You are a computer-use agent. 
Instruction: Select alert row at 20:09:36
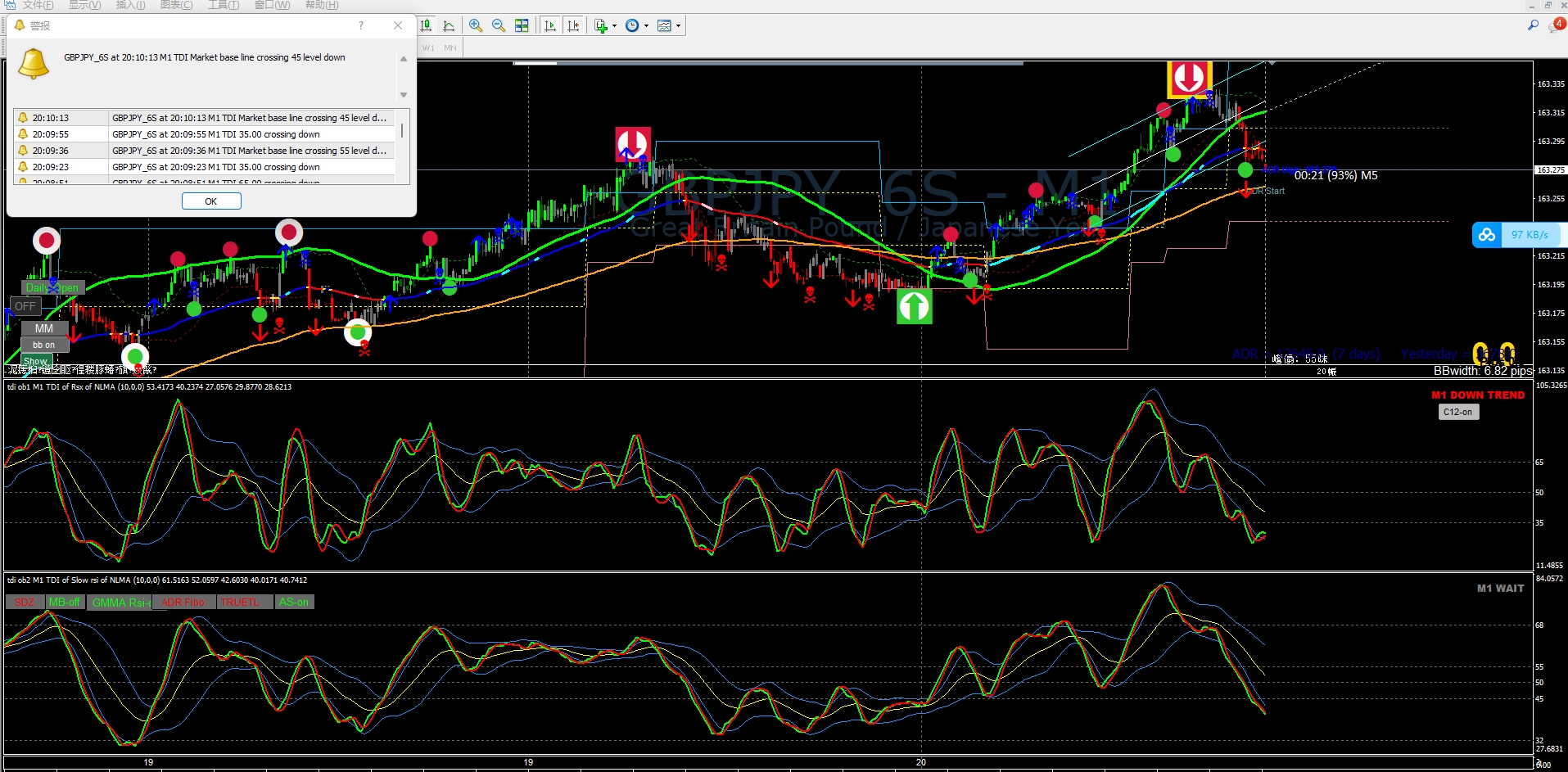(x=205, y=151)
